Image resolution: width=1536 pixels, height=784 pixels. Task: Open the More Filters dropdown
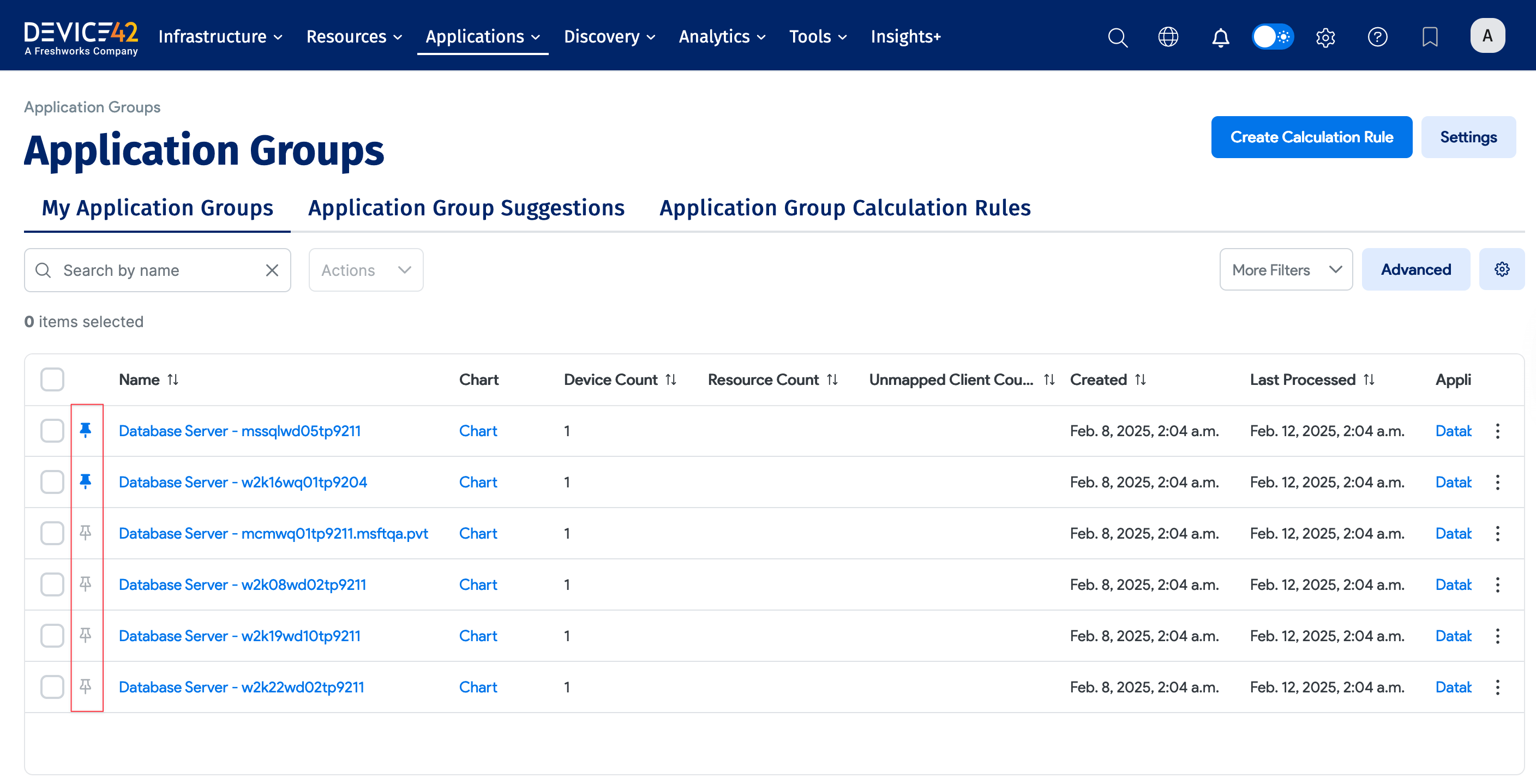1286,269
